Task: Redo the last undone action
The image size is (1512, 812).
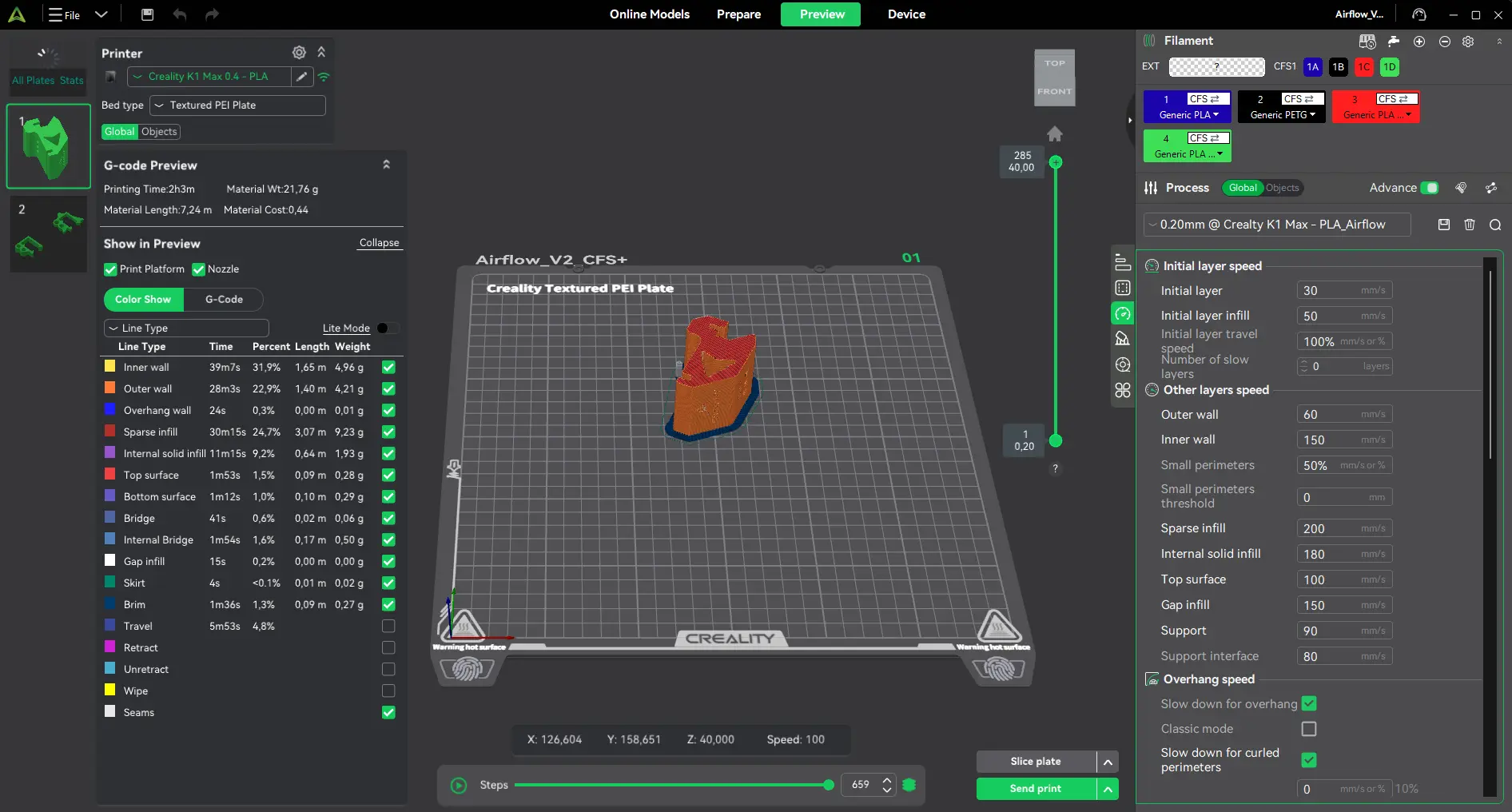Action: click(212, 14)
